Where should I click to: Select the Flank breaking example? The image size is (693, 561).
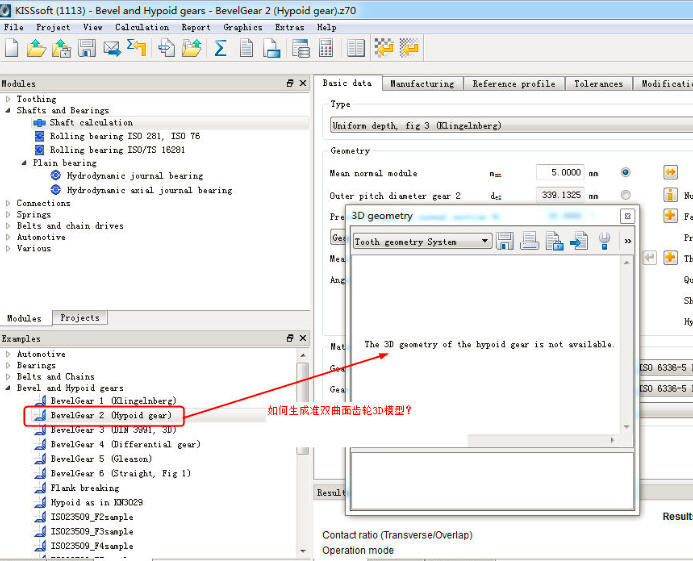(85, 488)
